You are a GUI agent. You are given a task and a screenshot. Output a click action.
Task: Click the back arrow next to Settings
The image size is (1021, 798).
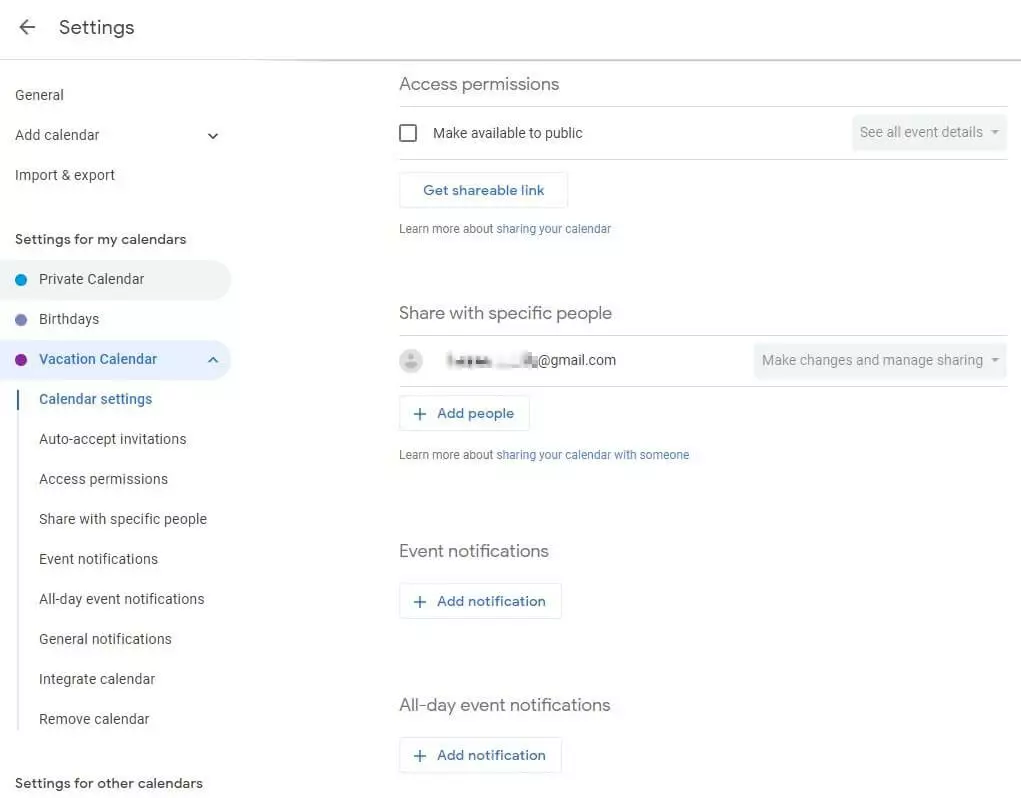pos(27,28)
